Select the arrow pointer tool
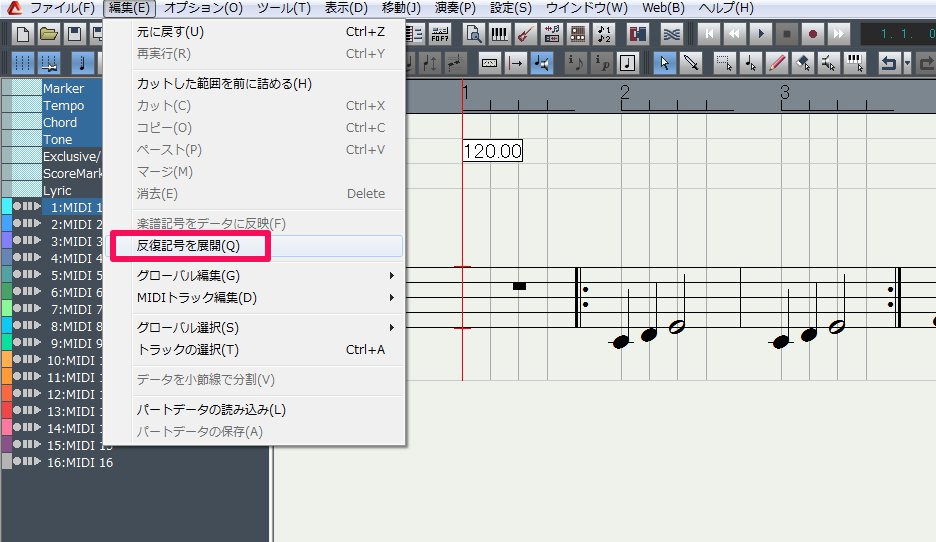This screenshot has width=936, height=542. pyautogui.click(x=665, y=63)
